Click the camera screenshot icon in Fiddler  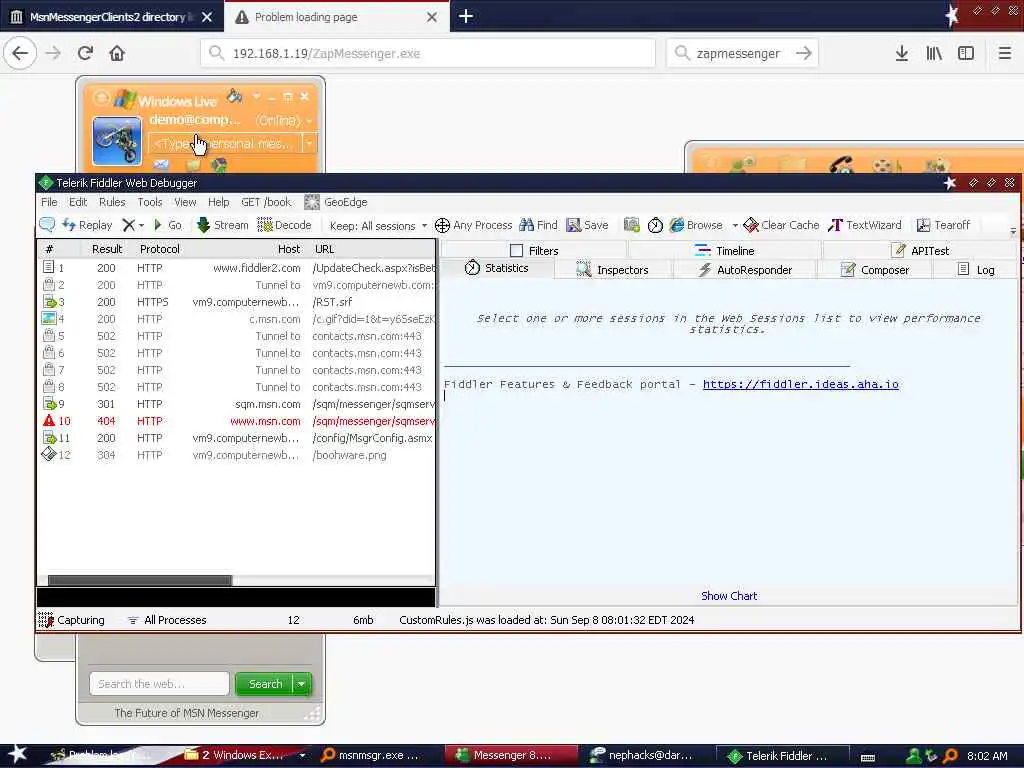632,225
